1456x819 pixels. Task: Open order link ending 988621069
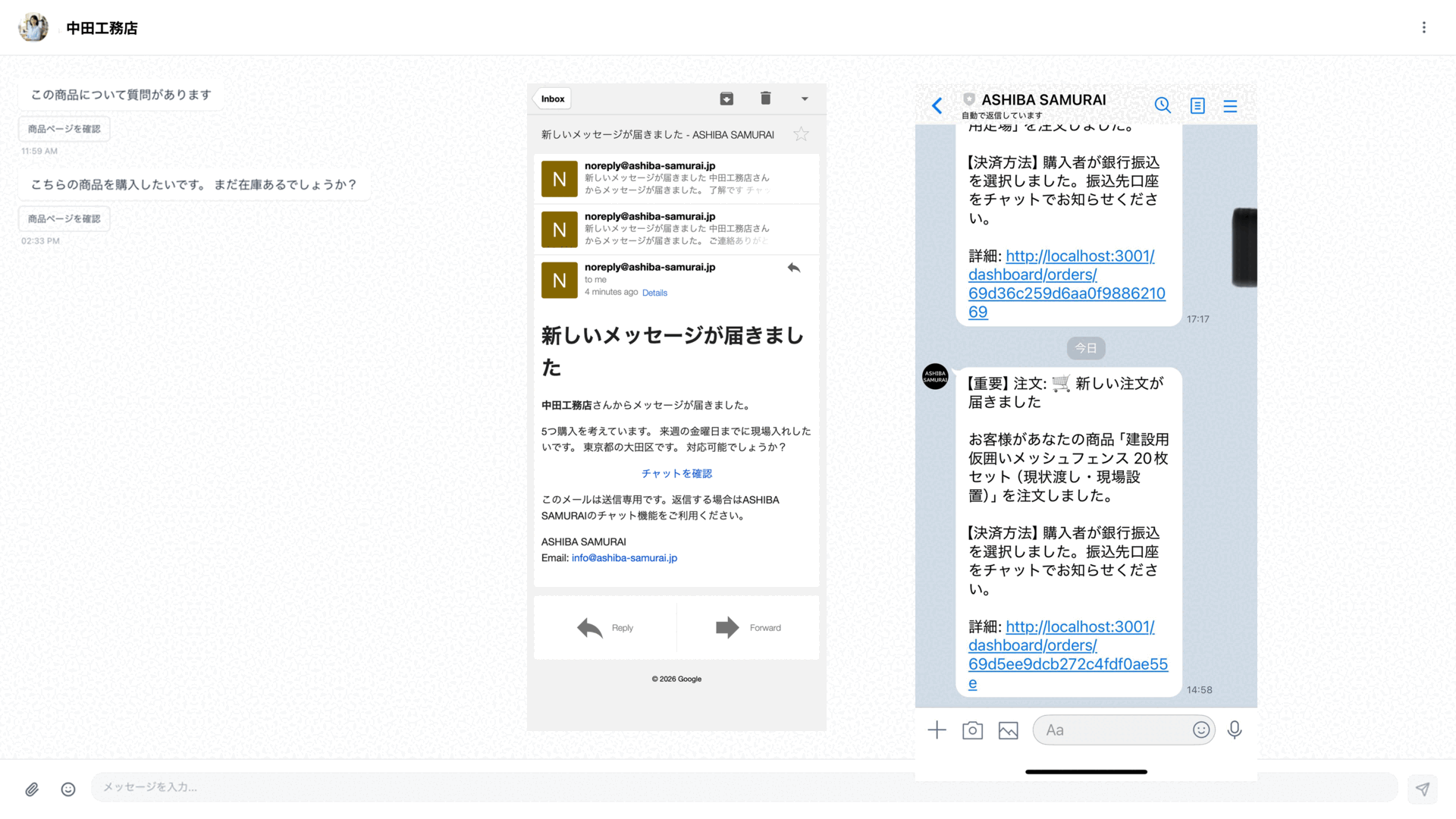click(1066, 284)
